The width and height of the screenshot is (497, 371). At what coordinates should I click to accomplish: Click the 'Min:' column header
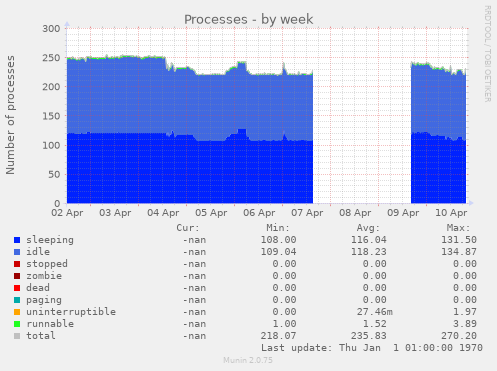[278, 228]
